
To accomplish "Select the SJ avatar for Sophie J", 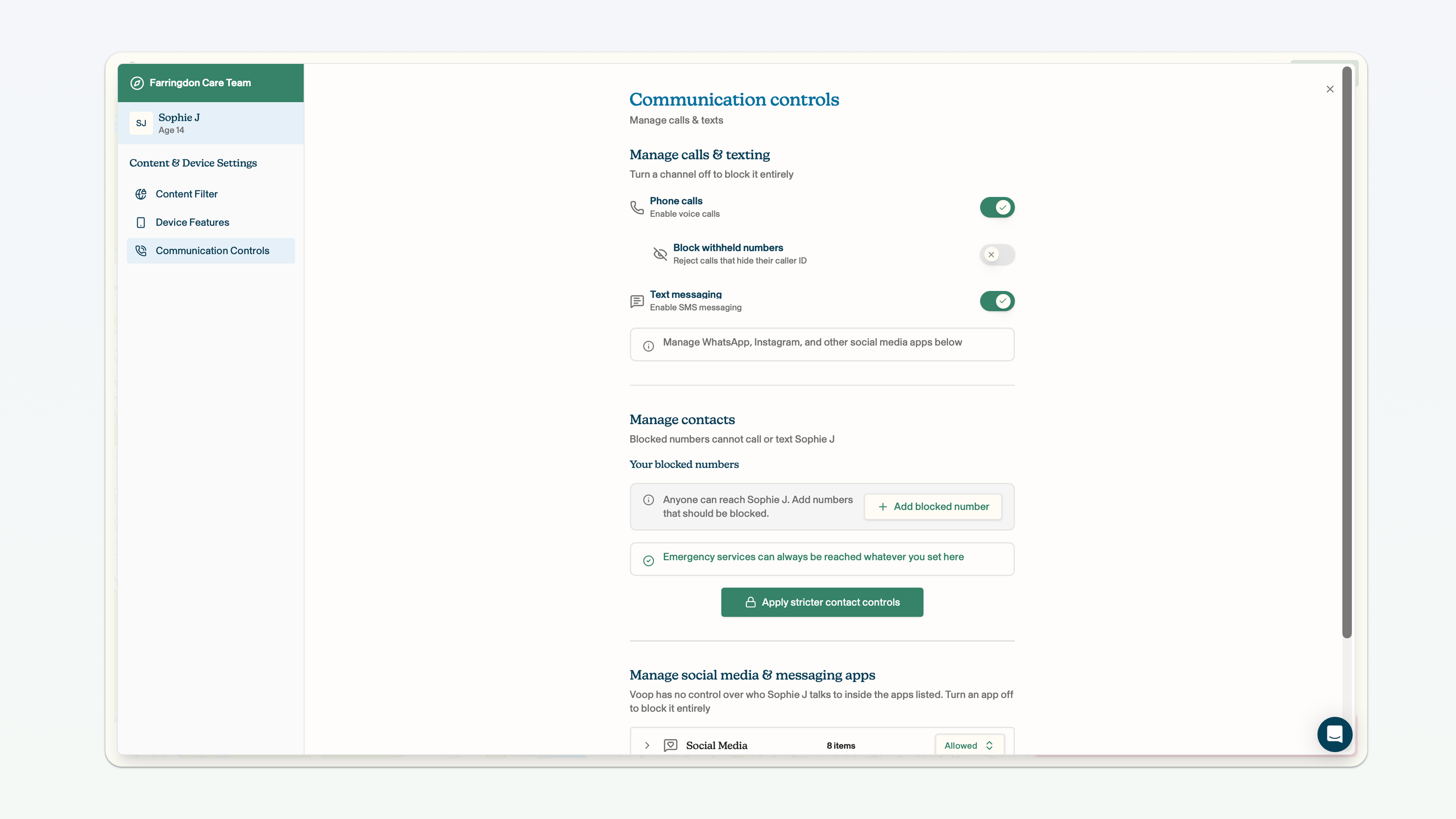I will [141, 123].
